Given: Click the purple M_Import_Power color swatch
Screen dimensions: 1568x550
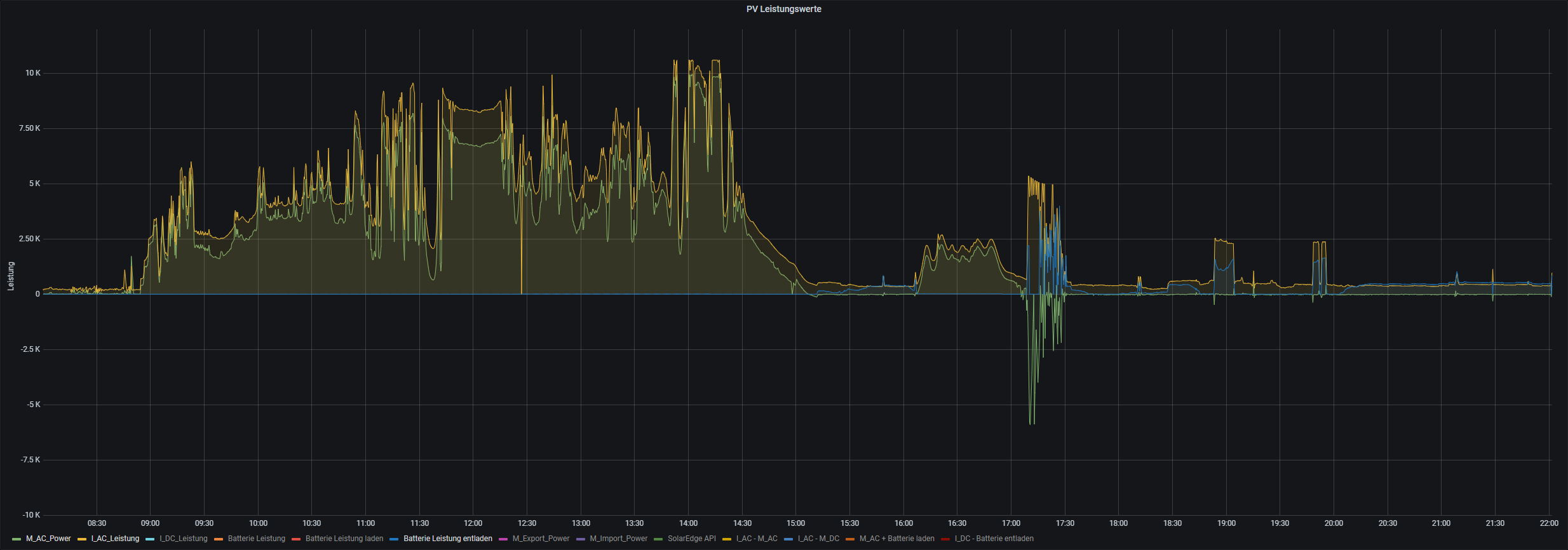Looking at the screenshot, I should pyautogui.click(x=581, y=539).
